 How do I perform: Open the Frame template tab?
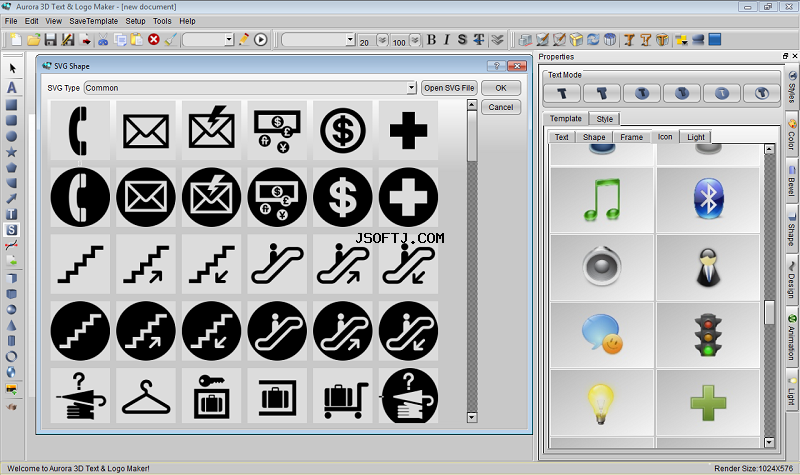(632, 137)
